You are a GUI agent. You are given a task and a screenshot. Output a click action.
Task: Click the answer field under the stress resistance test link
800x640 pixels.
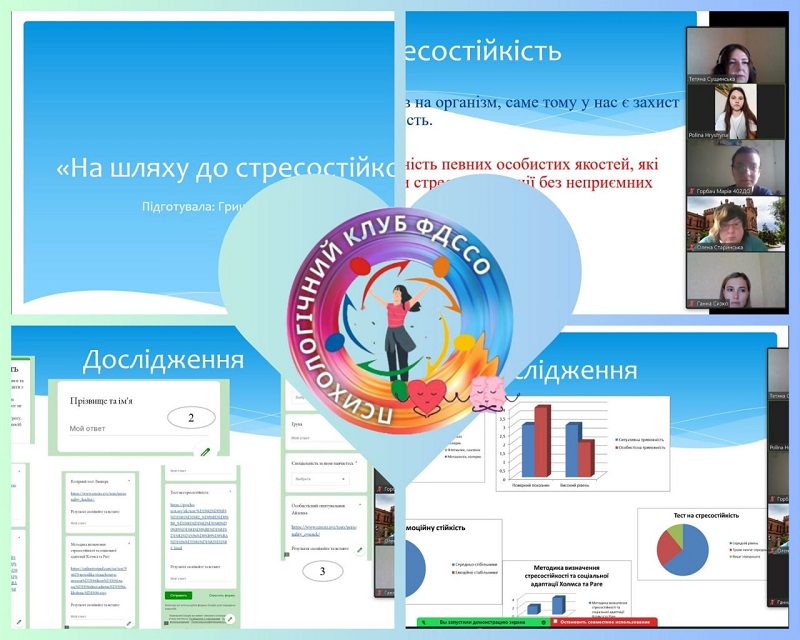199,579
